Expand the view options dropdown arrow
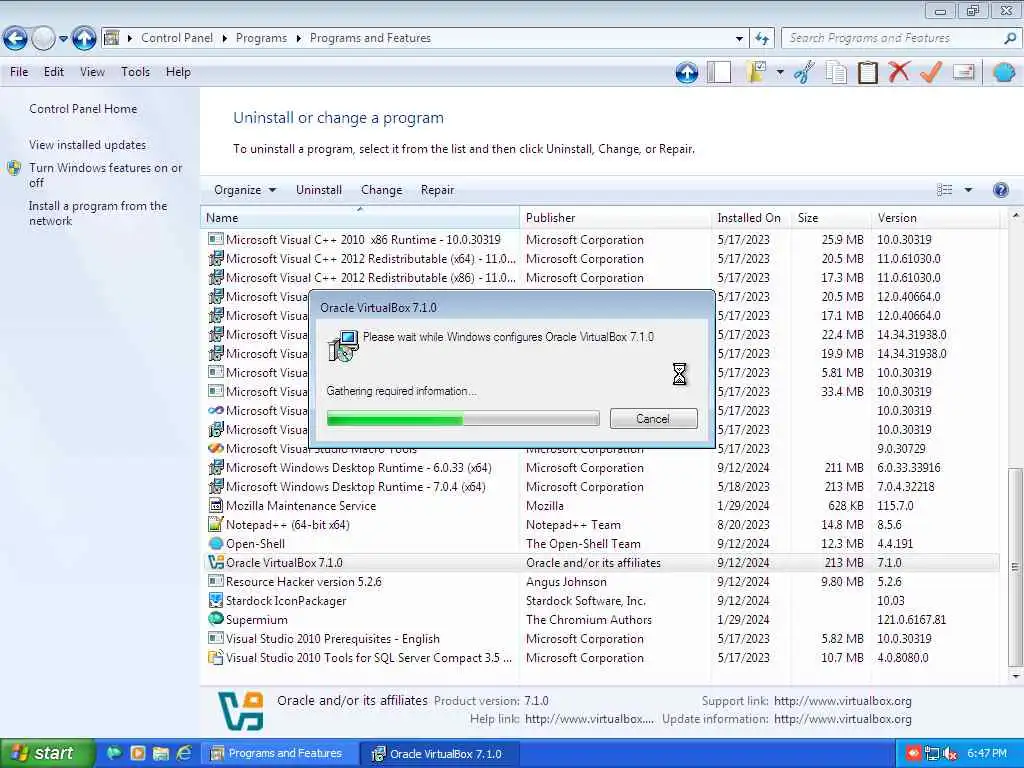This screenshot has width=1024, height=768. pos(968,190)
